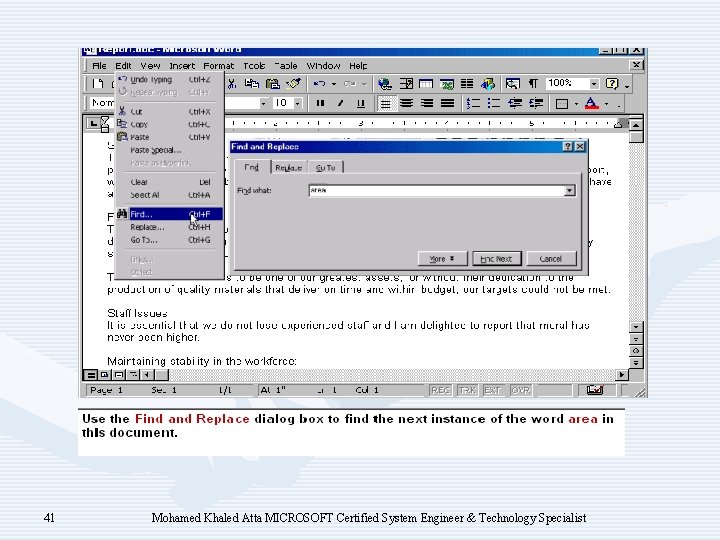Click the Paste clipboard toolbar icon
The width and height of the screenshot is (720, 540).
[273, 84]
